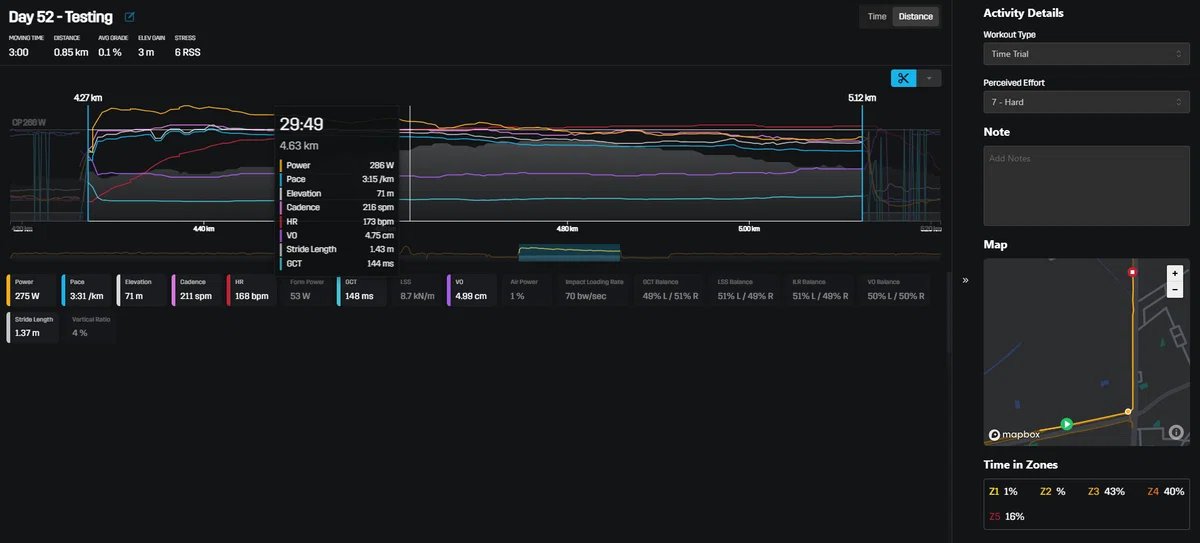Open the Perceived Effort dropdown

(1086, 102)
